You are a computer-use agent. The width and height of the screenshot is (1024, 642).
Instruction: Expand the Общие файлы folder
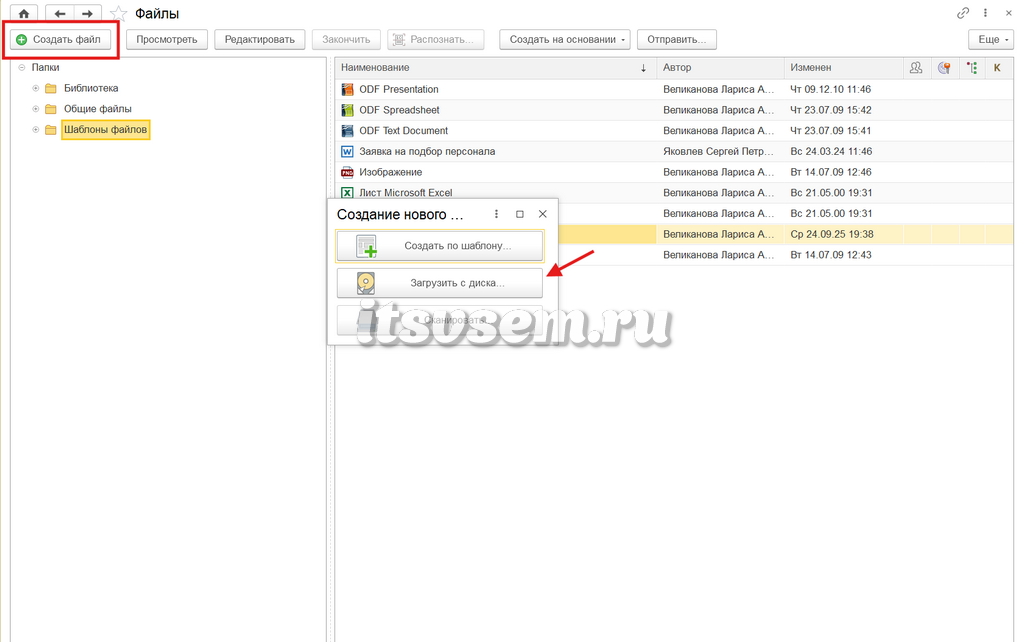point(36,109)
